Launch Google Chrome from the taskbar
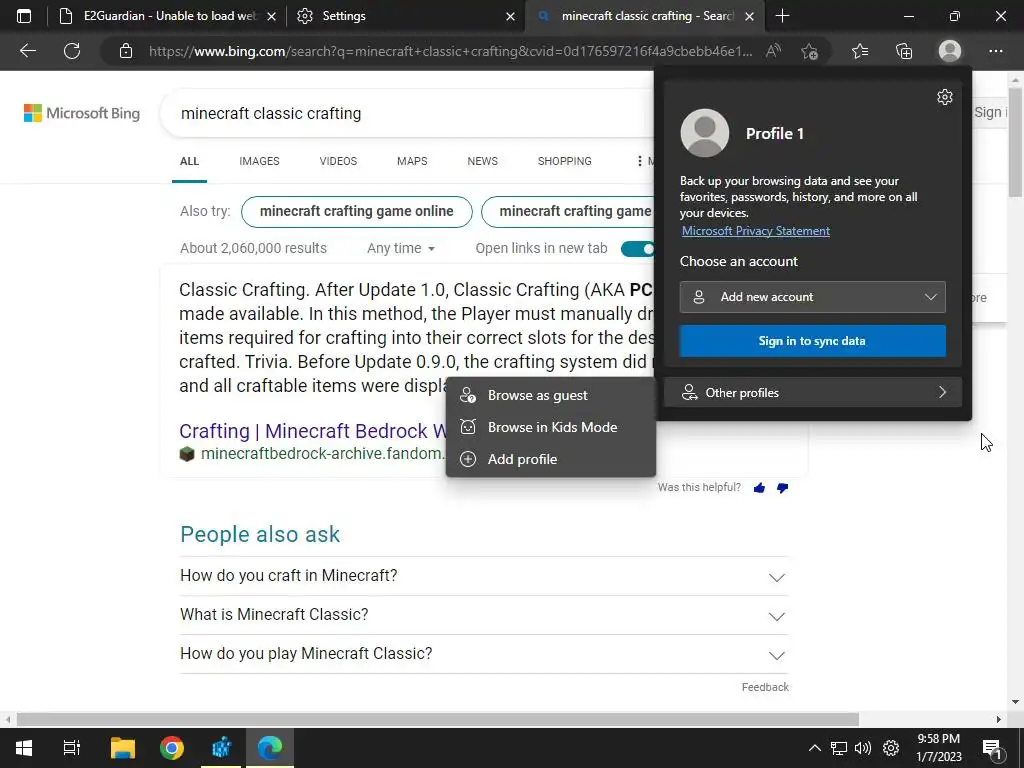 172,748
